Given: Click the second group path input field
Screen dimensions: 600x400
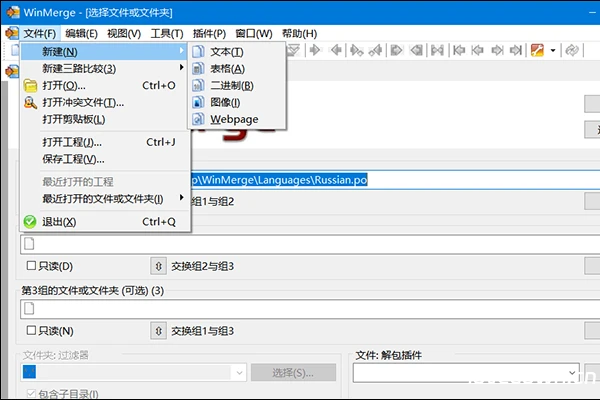Looking at the screenshot, I should click(x=310, y=244).
